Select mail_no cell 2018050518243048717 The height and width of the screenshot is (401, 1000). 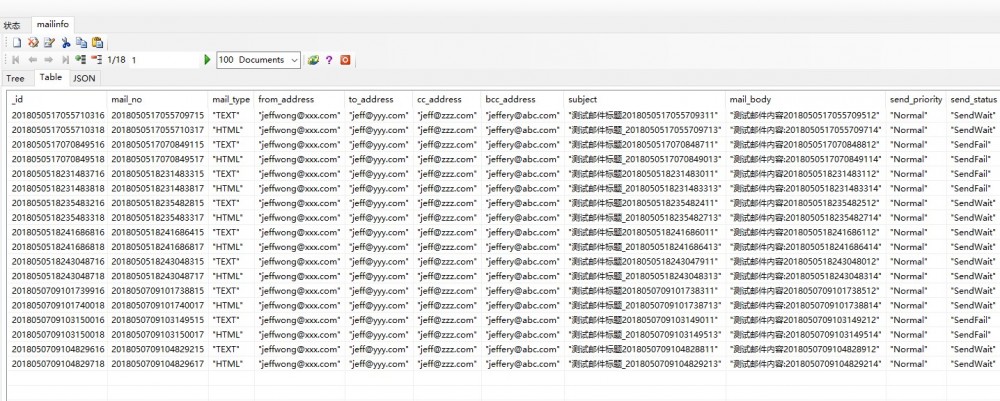pos(158,276)
